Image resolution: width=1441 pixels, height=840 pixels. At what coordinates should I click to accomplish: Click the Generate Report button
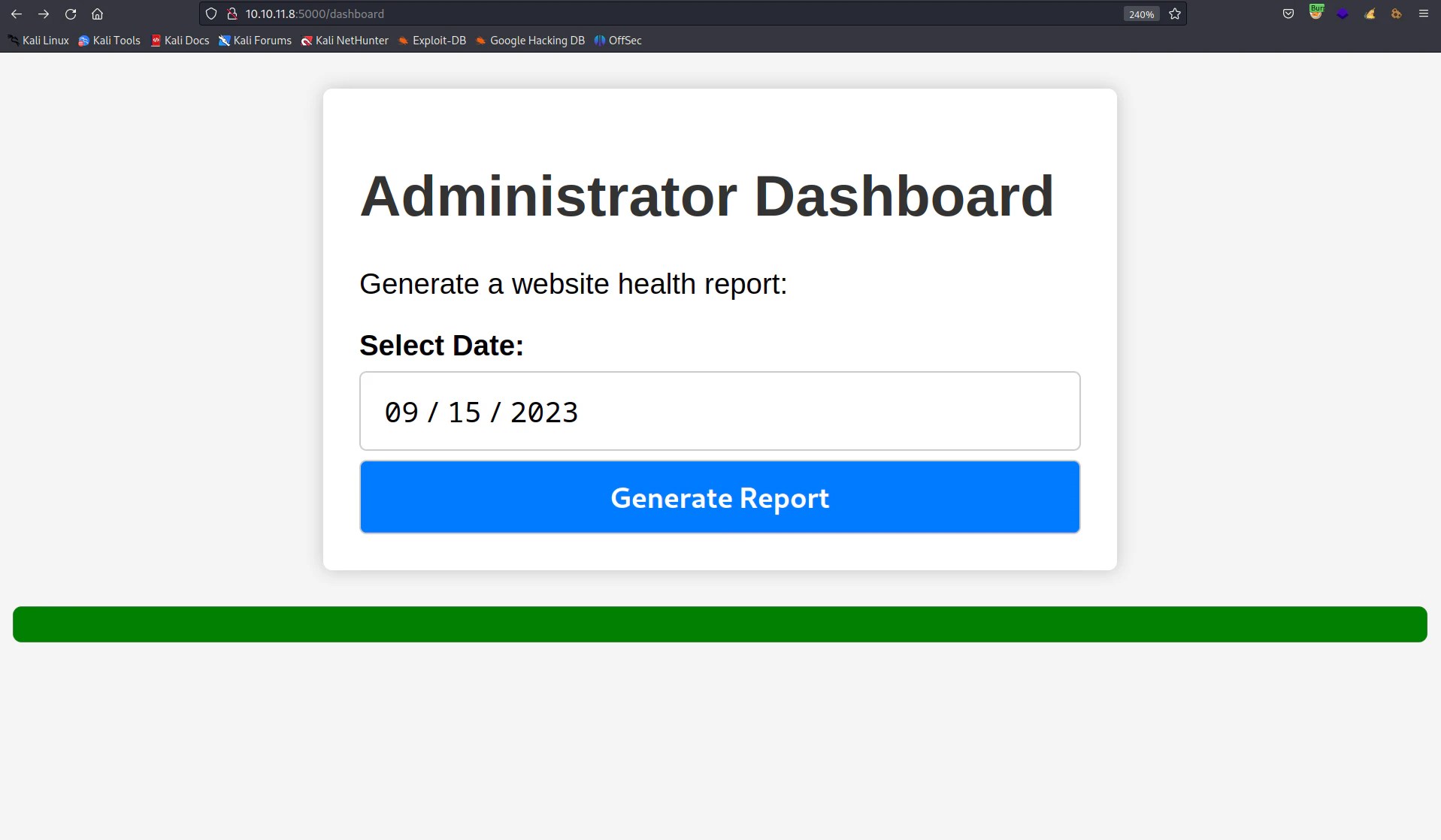720,497
